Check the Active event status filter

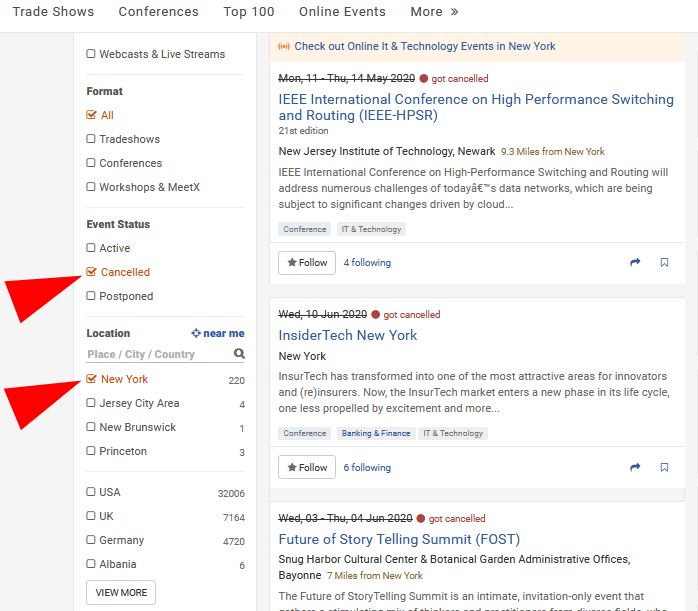(x=91, y=248)
